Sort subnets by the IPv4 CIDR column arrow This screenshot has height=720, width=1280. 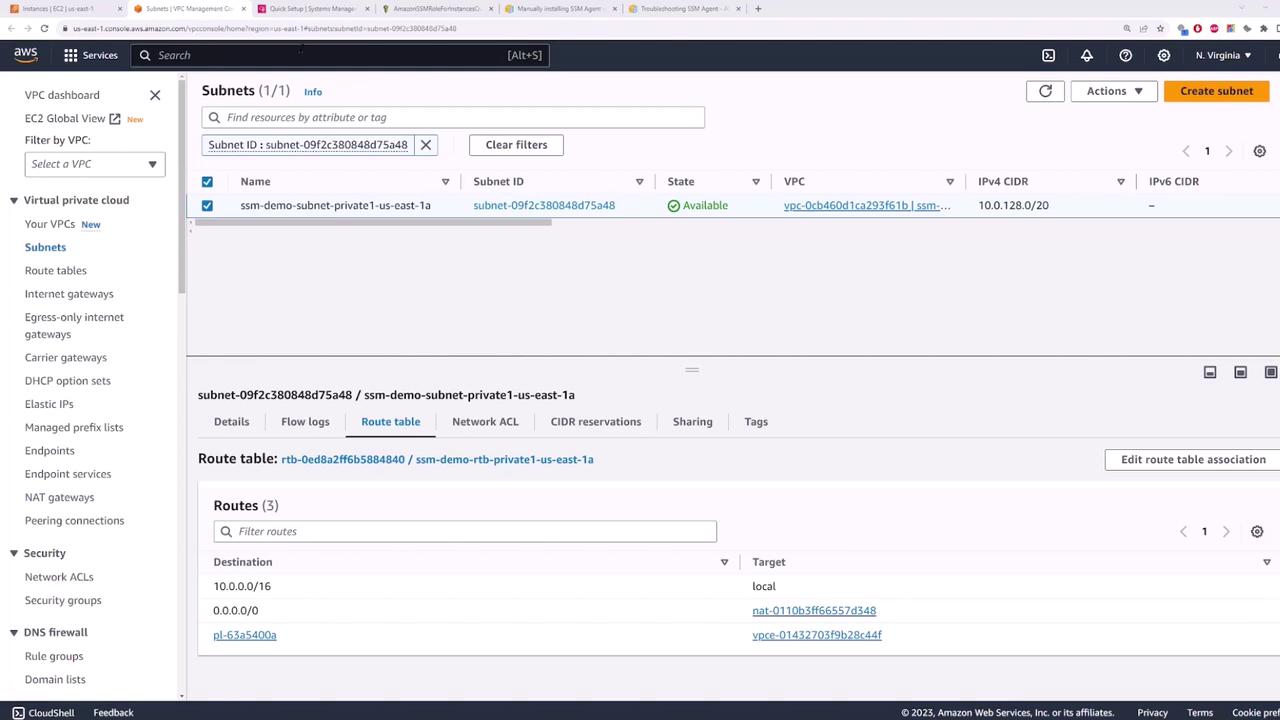(1121, 182)
